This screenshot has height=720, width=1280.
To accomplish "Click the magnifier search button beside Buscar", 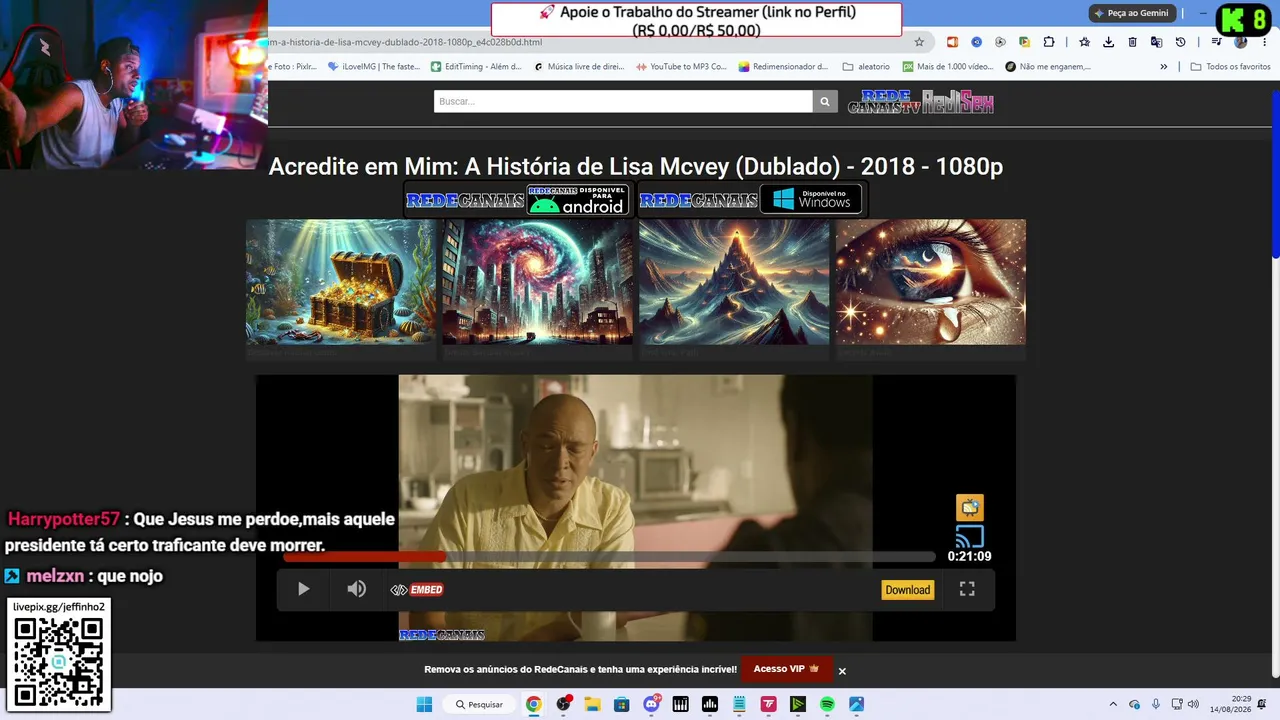I will pyautogui.click(x=825, y=101).
